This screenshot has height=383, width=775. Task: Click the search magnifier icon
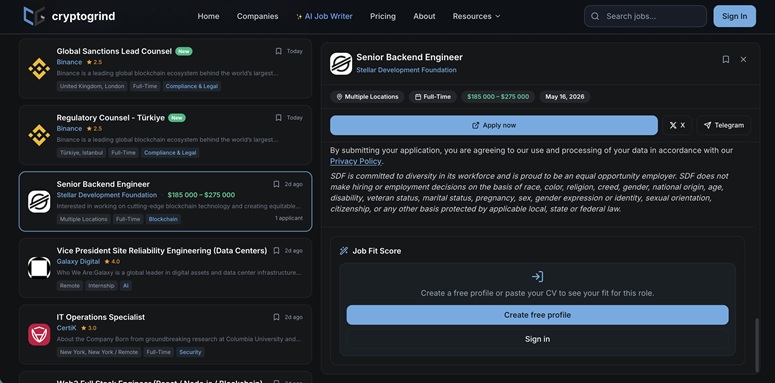point(595,16)
